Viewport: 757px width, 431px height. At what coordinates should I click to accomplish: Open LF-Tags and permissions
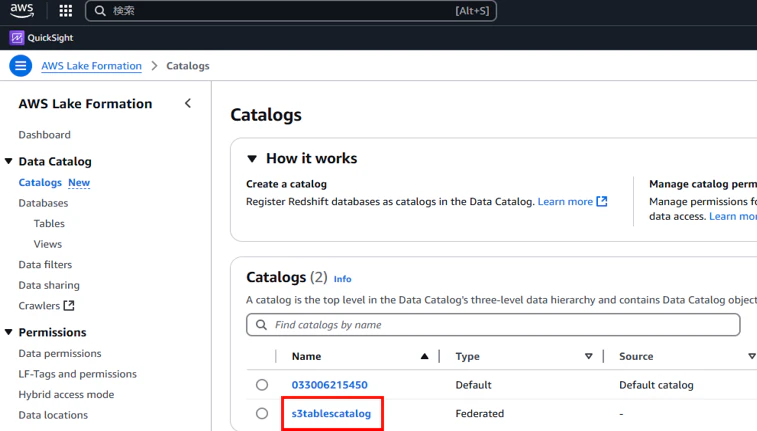(x=78, y=374)
